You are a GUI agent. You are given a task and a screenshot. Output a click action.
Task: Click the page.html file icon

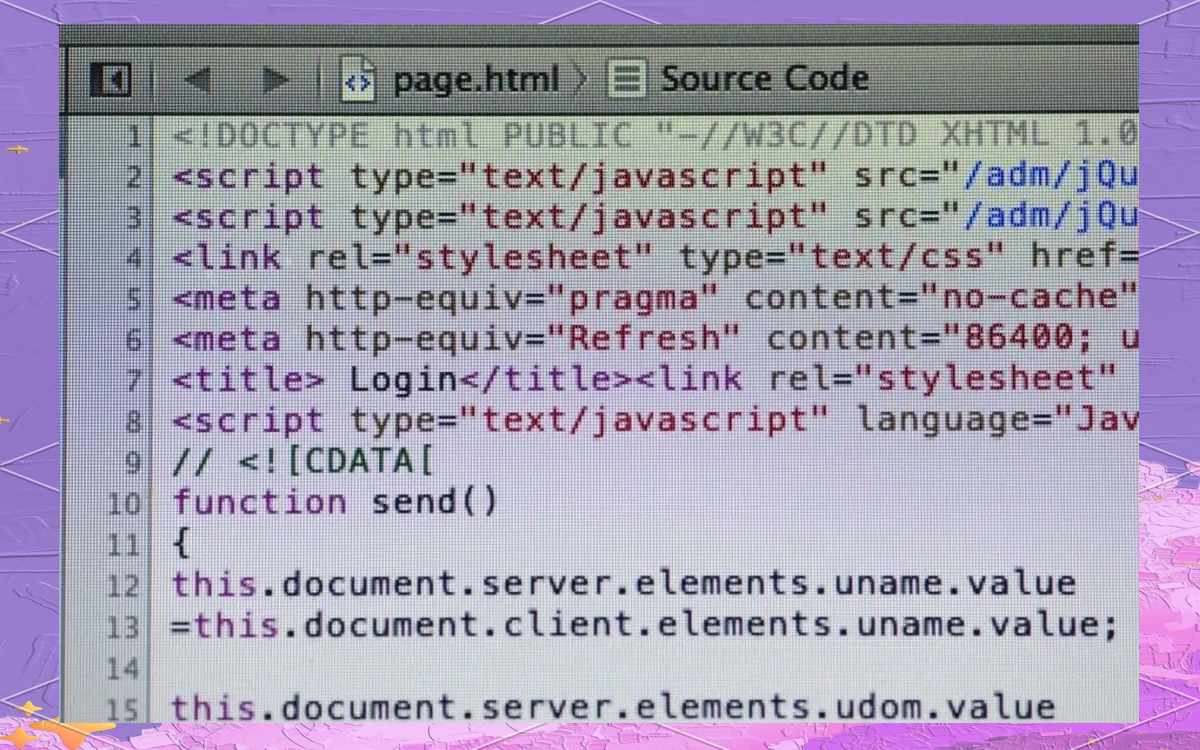[x=358, y=79]
